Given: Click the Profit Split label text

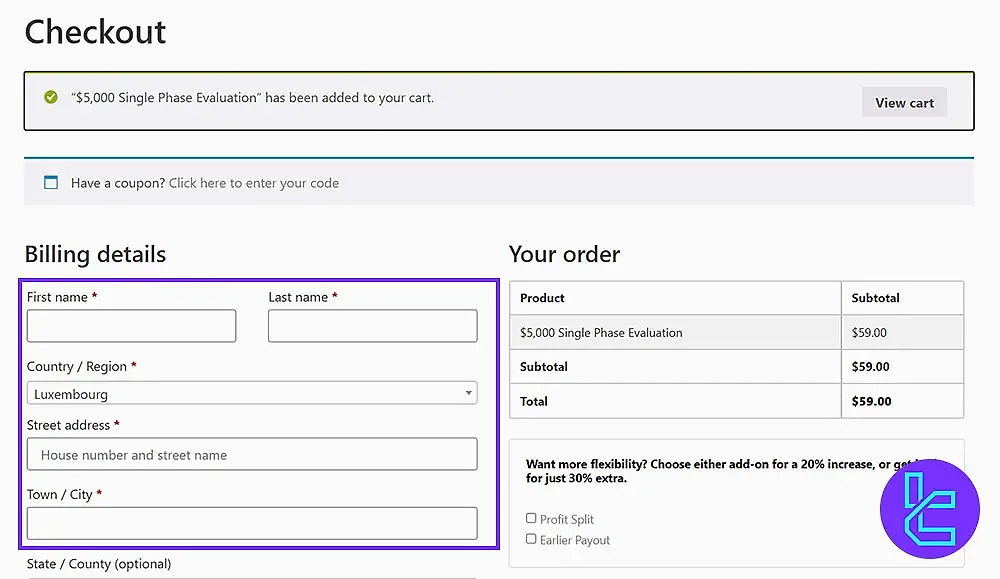Looking at the screenshot, I should [567, 519].
